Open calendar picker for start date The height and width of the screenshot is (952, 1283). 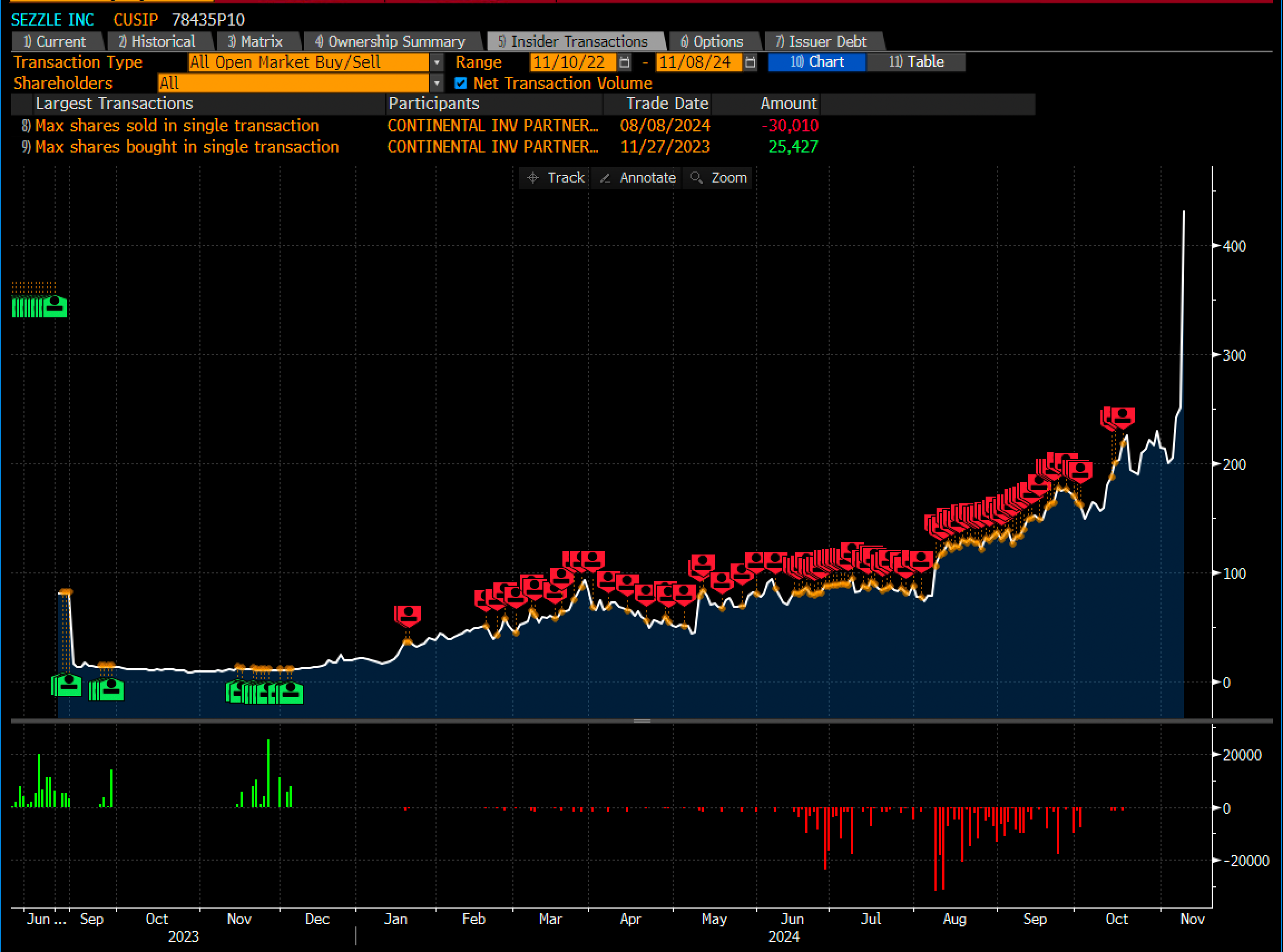[x=624, y=62]
